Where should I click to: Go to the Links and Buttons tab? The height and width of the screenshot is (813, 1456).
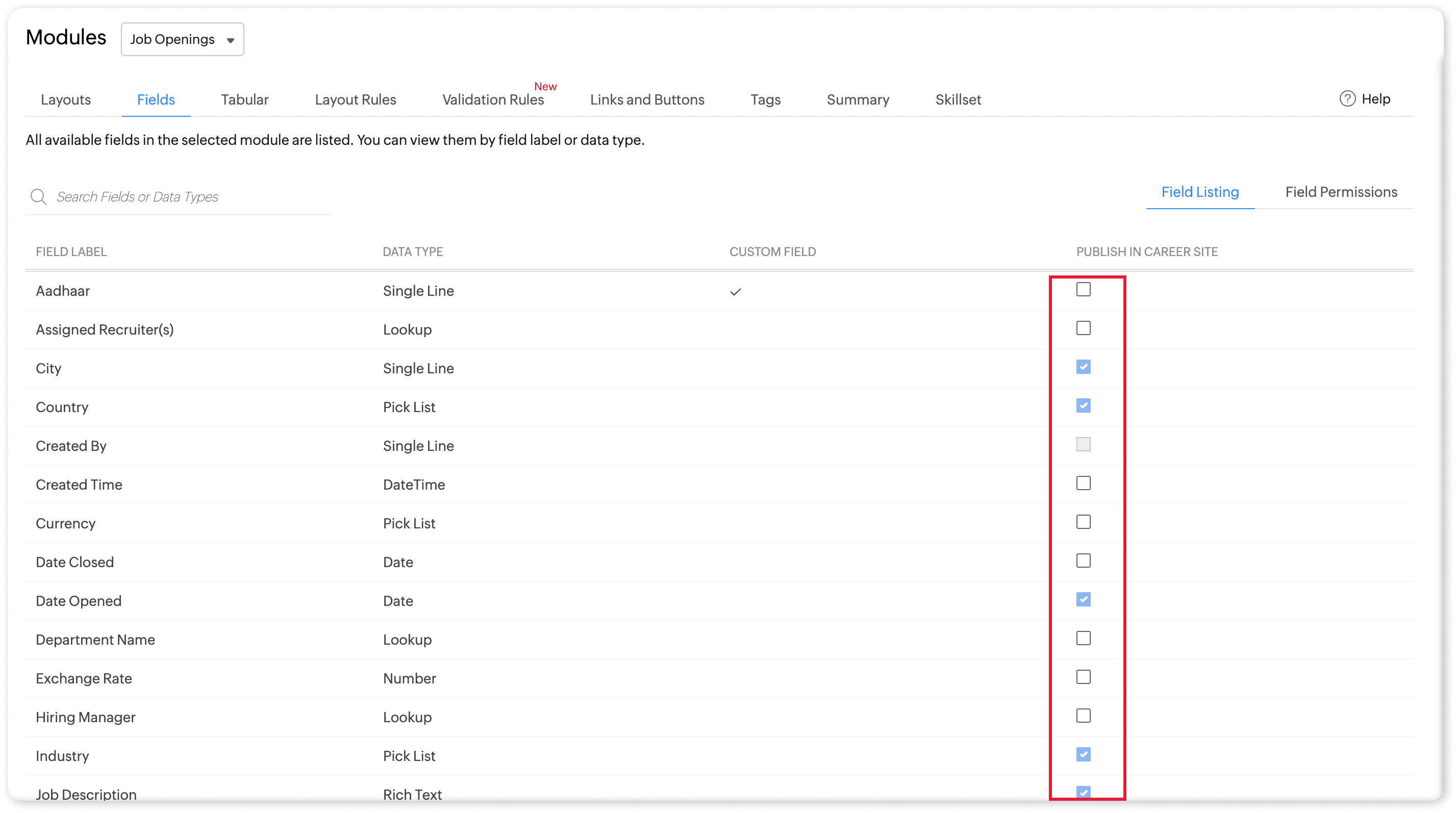[x=646, y=100]
